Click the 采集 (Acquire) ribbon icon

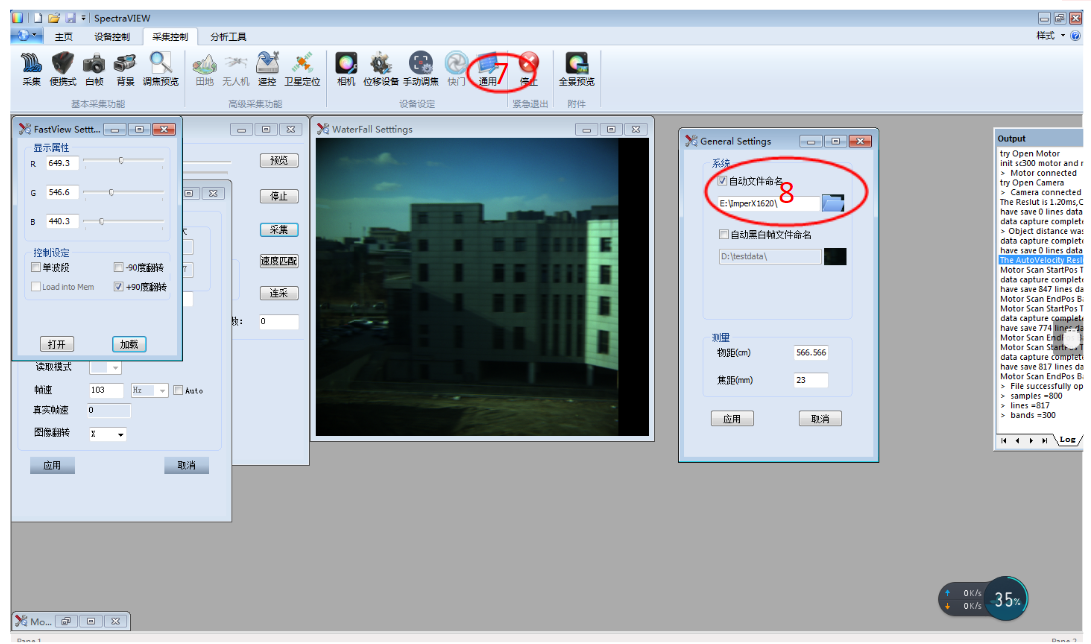pyautogui.click(x=31, y=66)
